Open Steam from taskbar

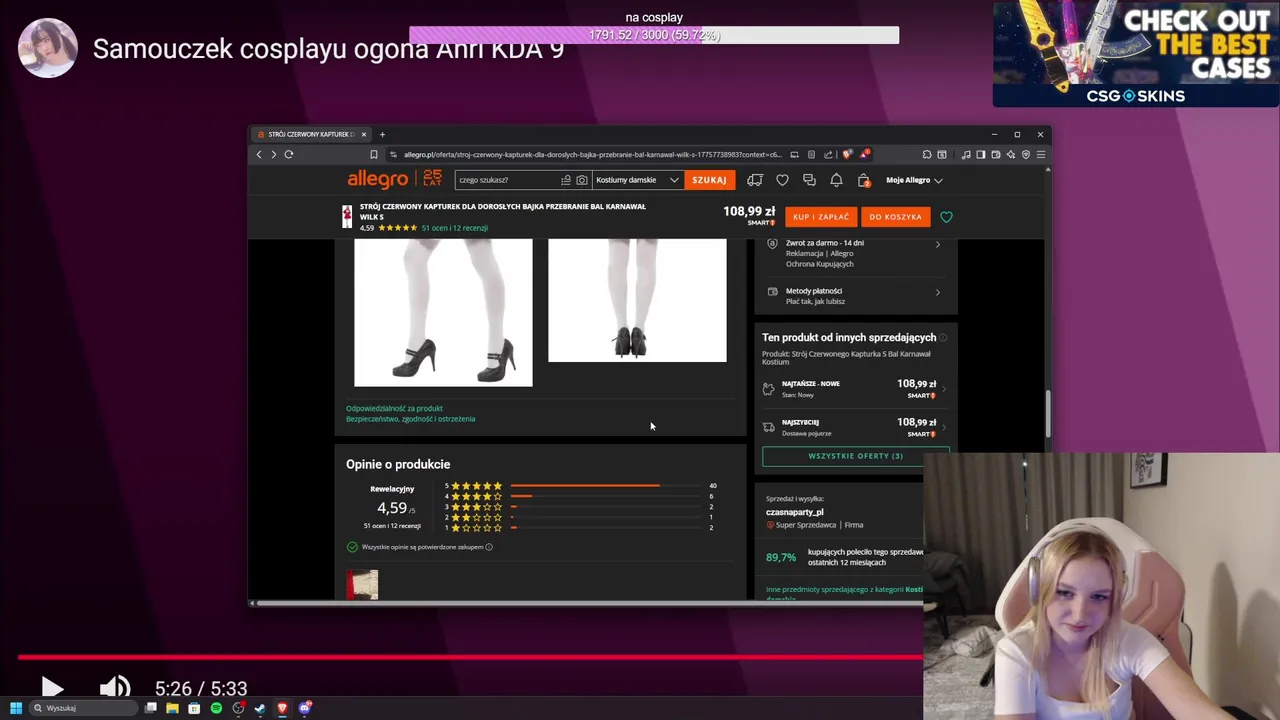(x=260, y=708)
